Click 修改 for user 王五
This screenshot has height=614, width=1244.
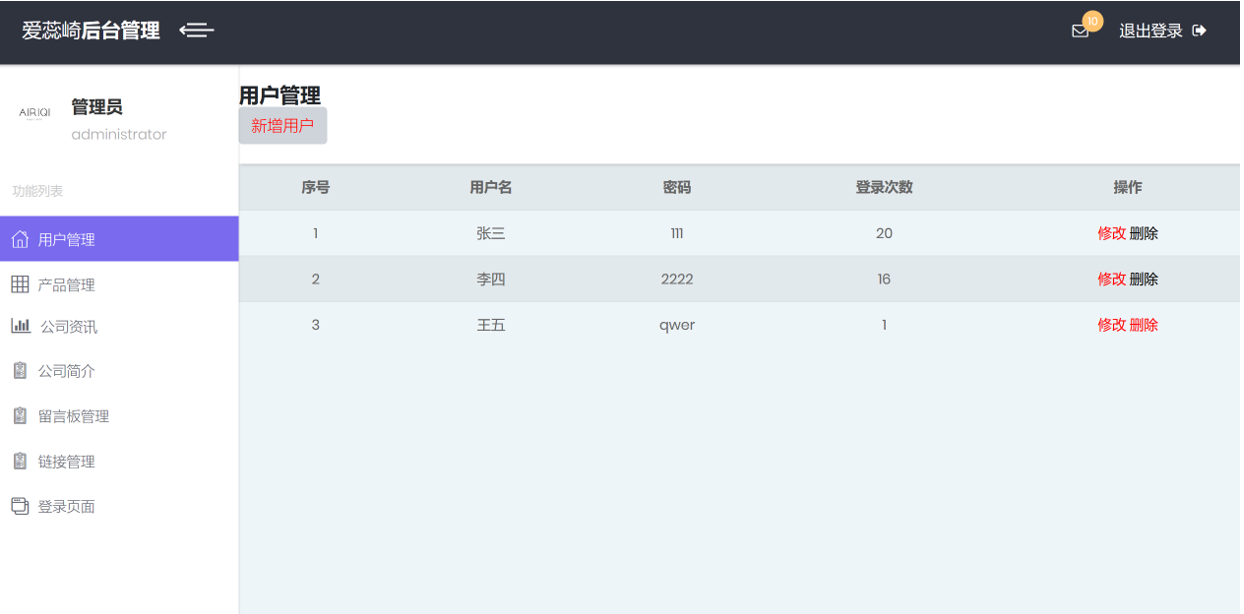tap(1112, 325)
